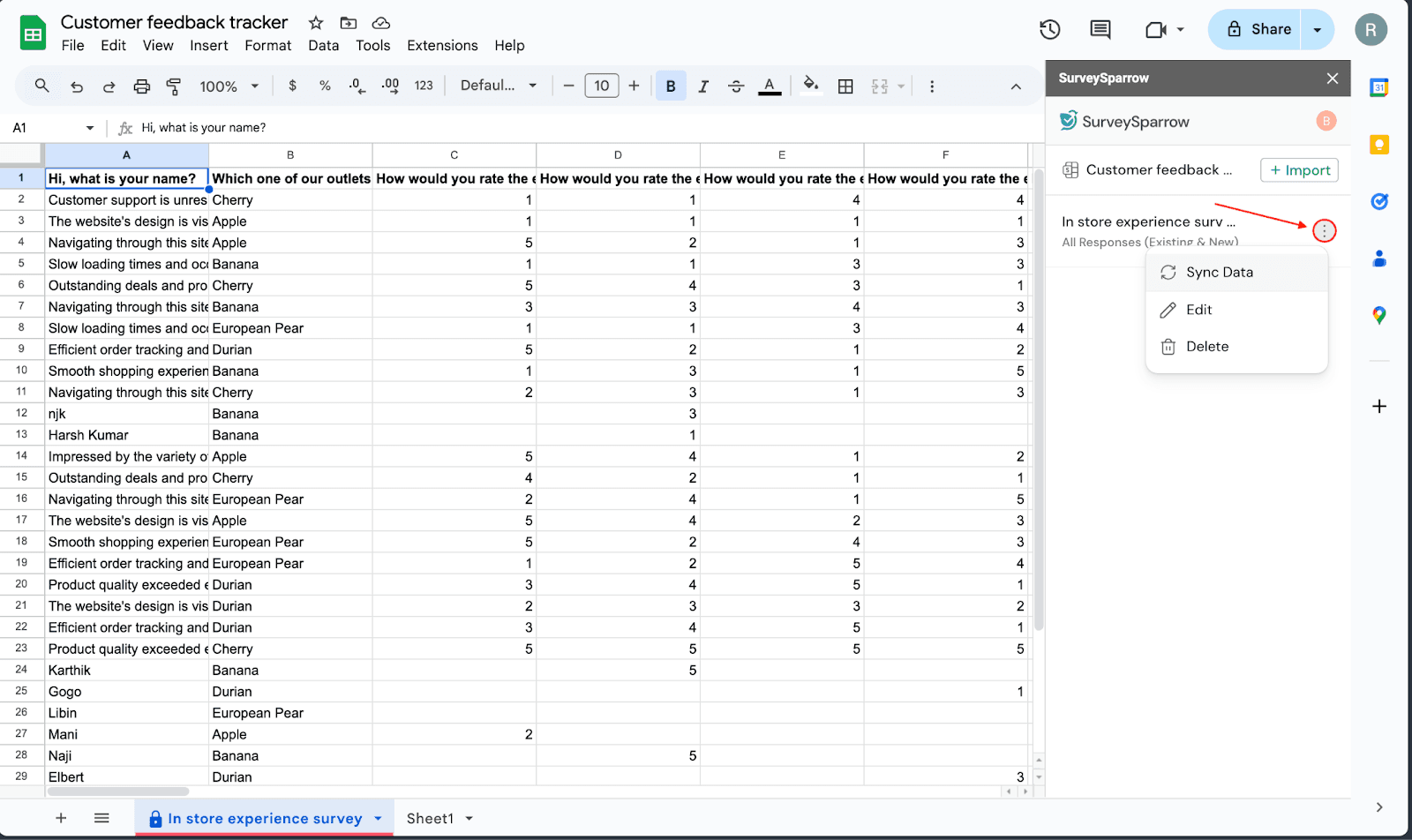The height and width of the screenshot is (840, 1412).
Task: Open version history clock icon
Action: click(1049, 30)
